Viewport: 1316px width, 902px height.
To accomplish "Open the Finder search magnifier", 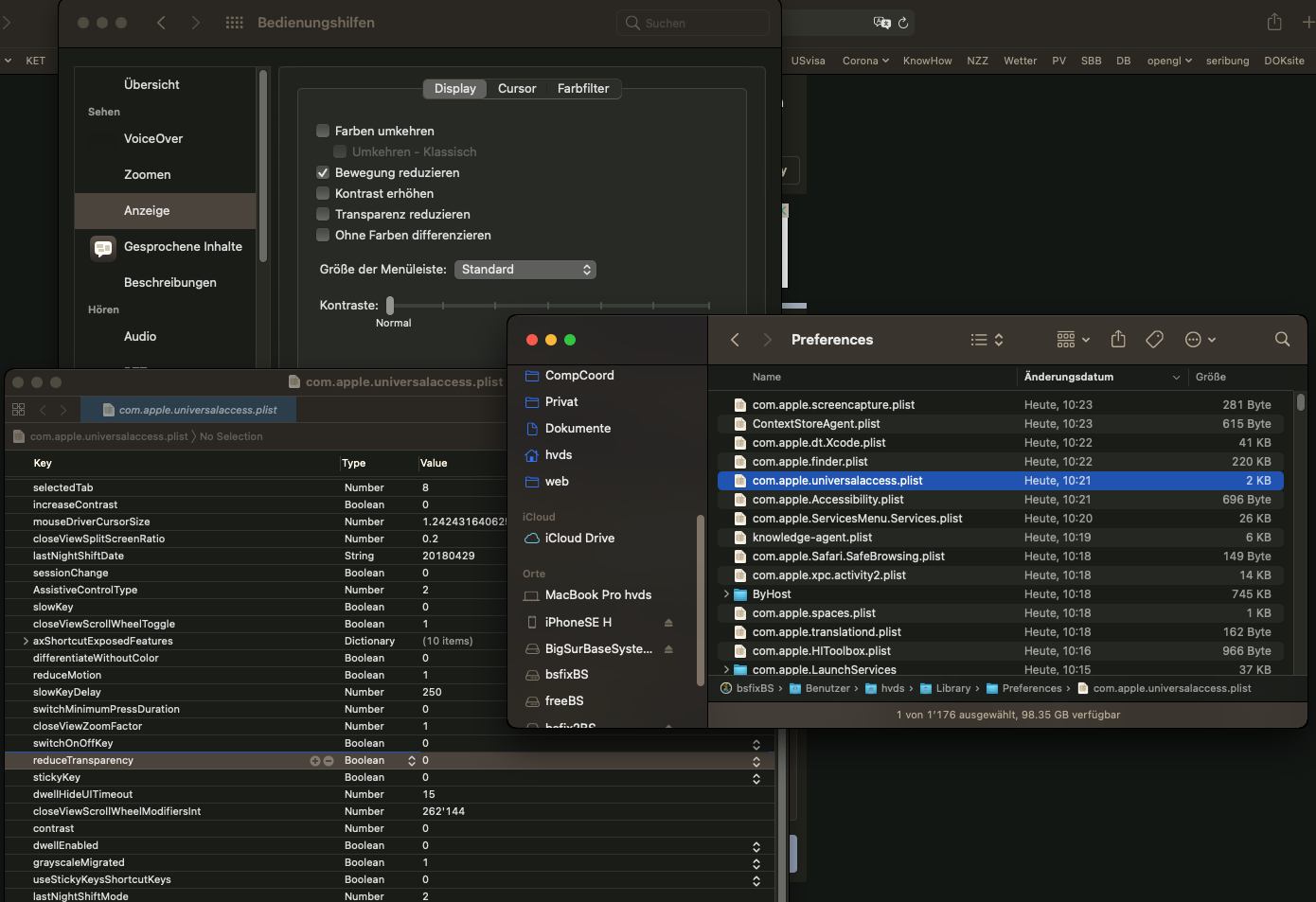I will (1282, 340).
